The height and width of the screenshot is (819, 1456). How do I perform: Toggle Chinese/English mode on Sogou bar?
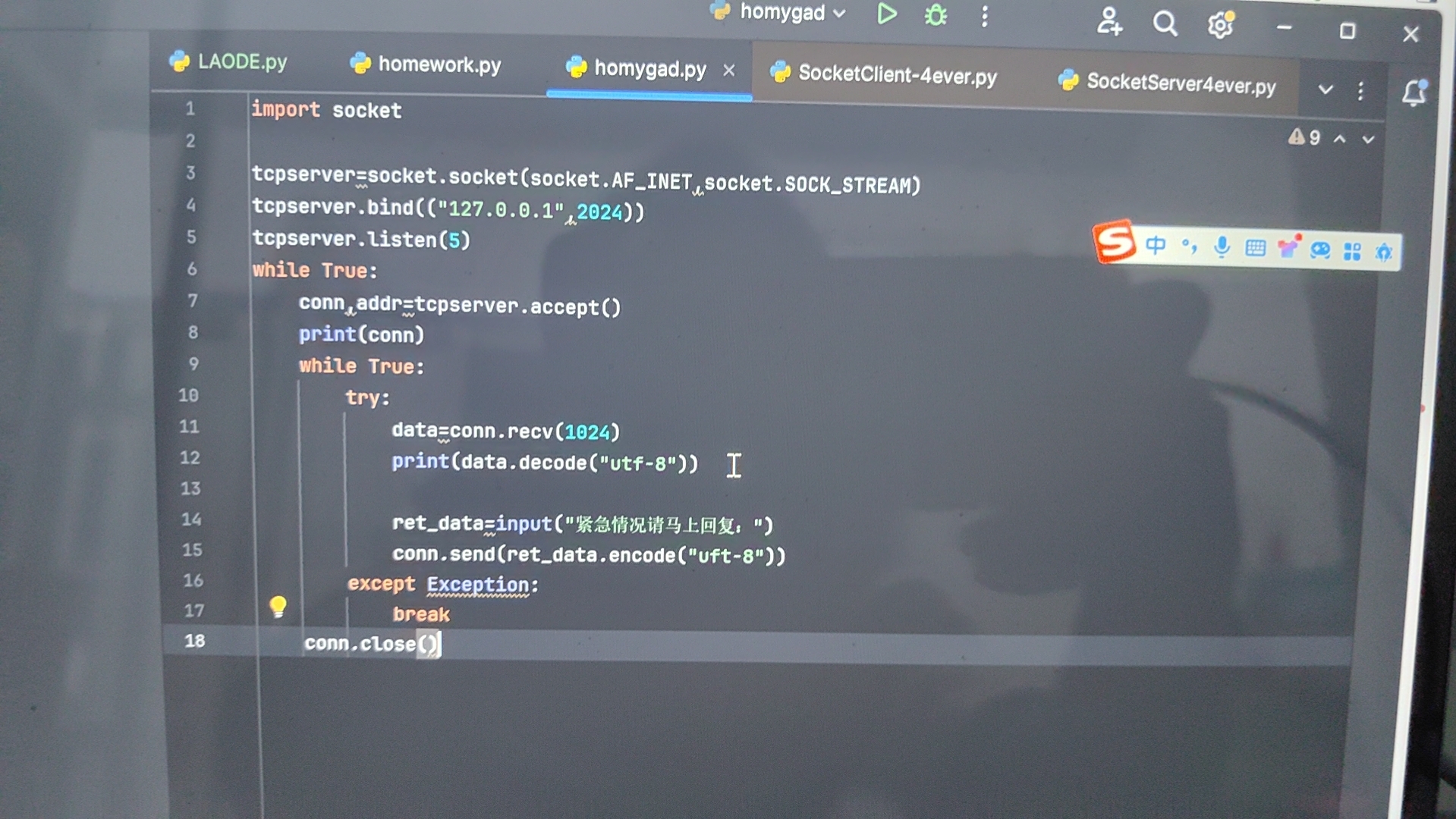click(x=1156, y=245)
